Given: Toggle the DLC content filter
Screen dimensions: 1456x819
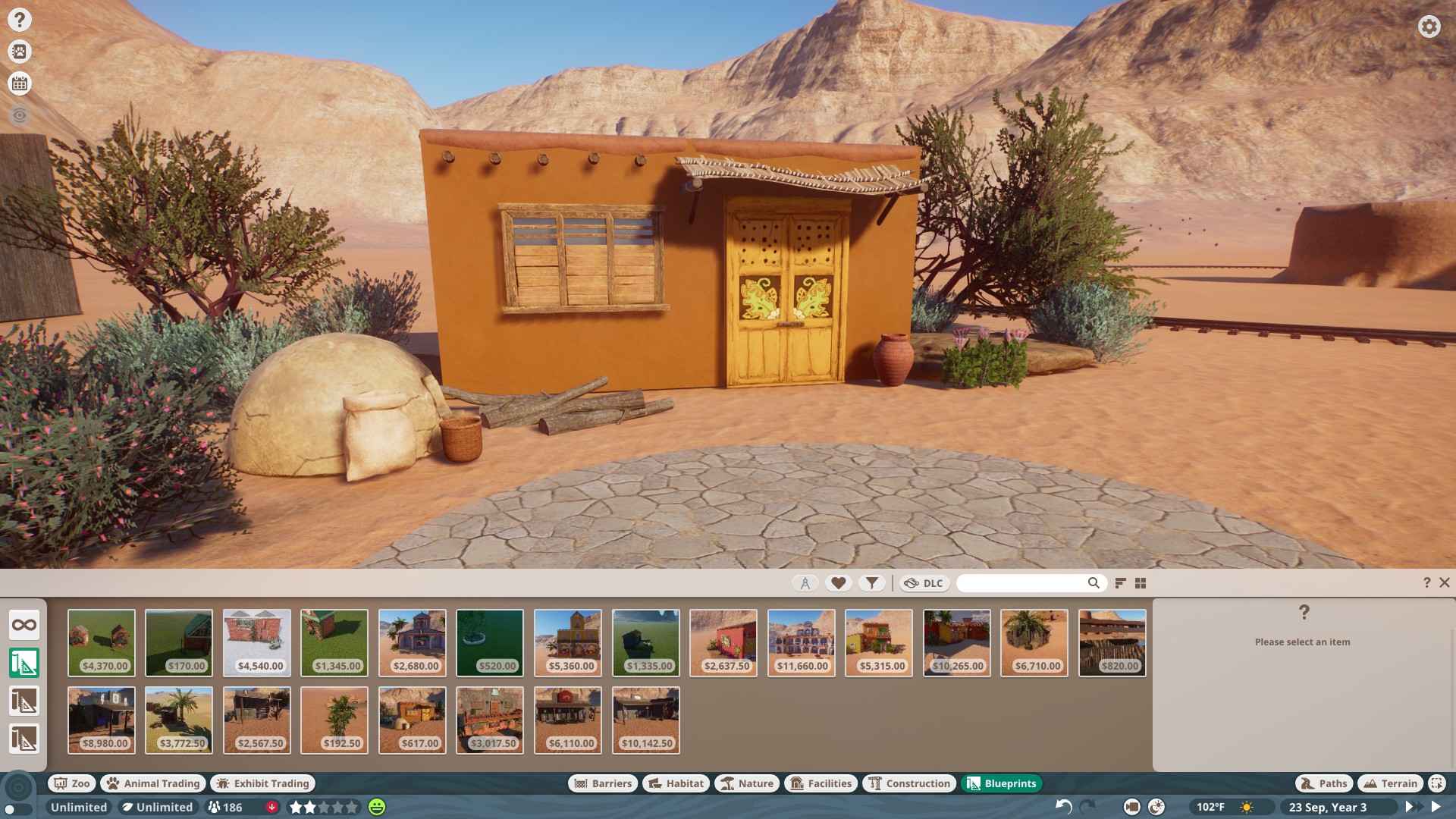Looking at the screenshot, I should (924, 583).
